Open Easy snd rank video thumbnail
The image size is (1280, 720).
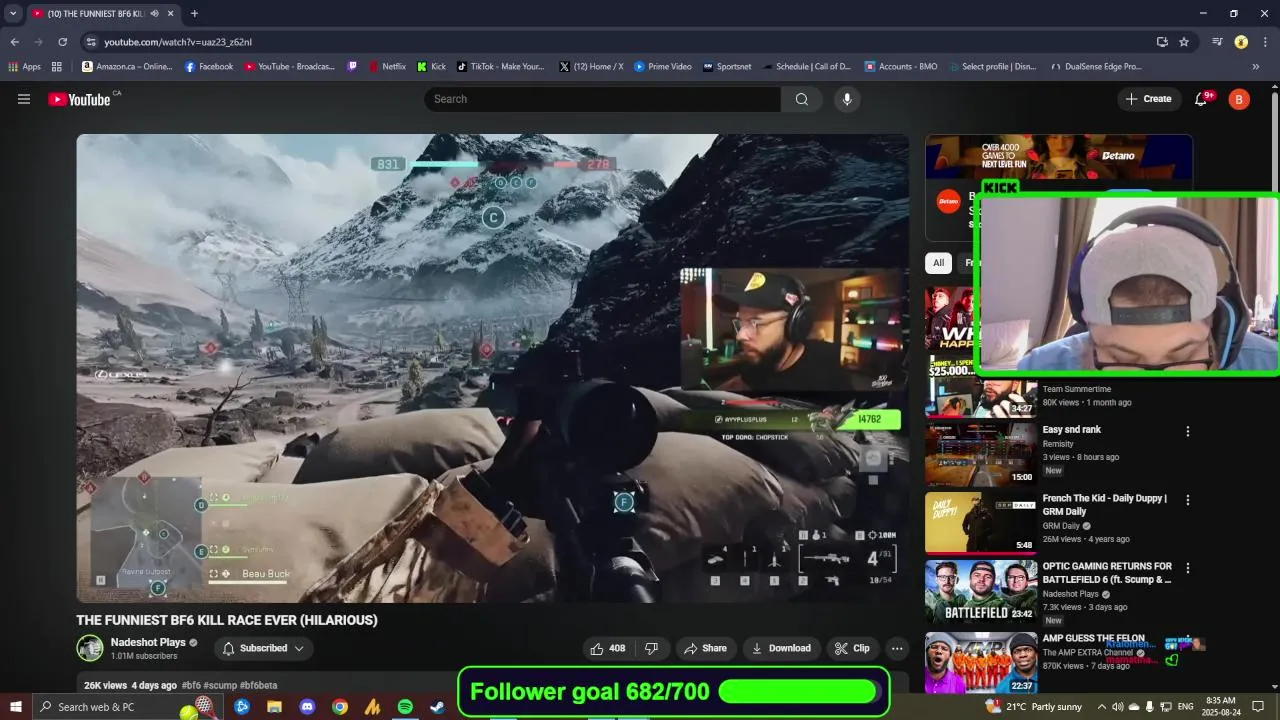coord(980,454)
